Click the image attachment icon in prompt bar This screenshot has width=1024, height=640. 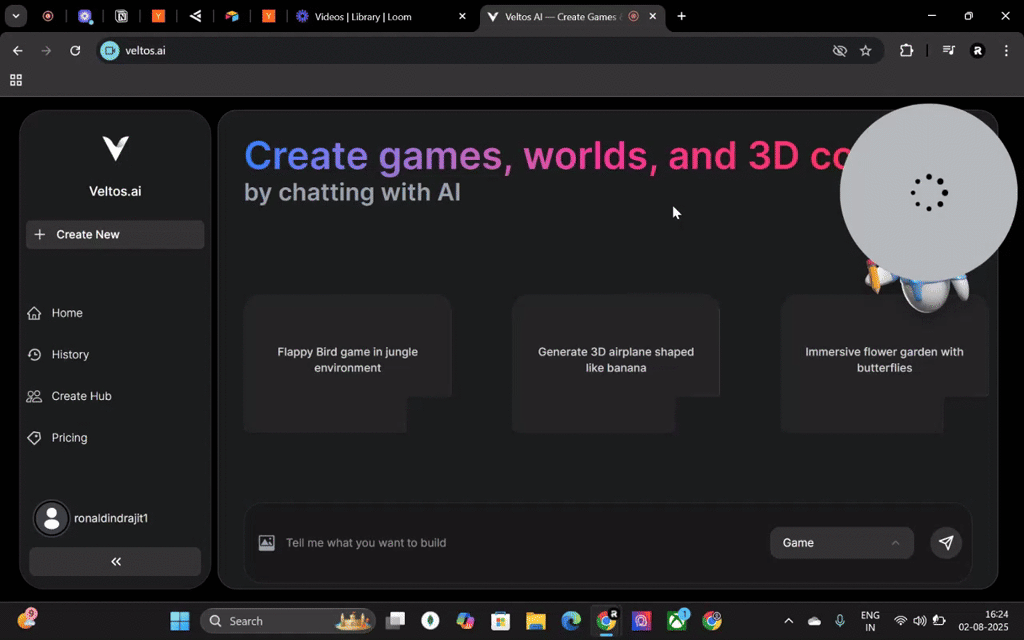coord(266,542)
